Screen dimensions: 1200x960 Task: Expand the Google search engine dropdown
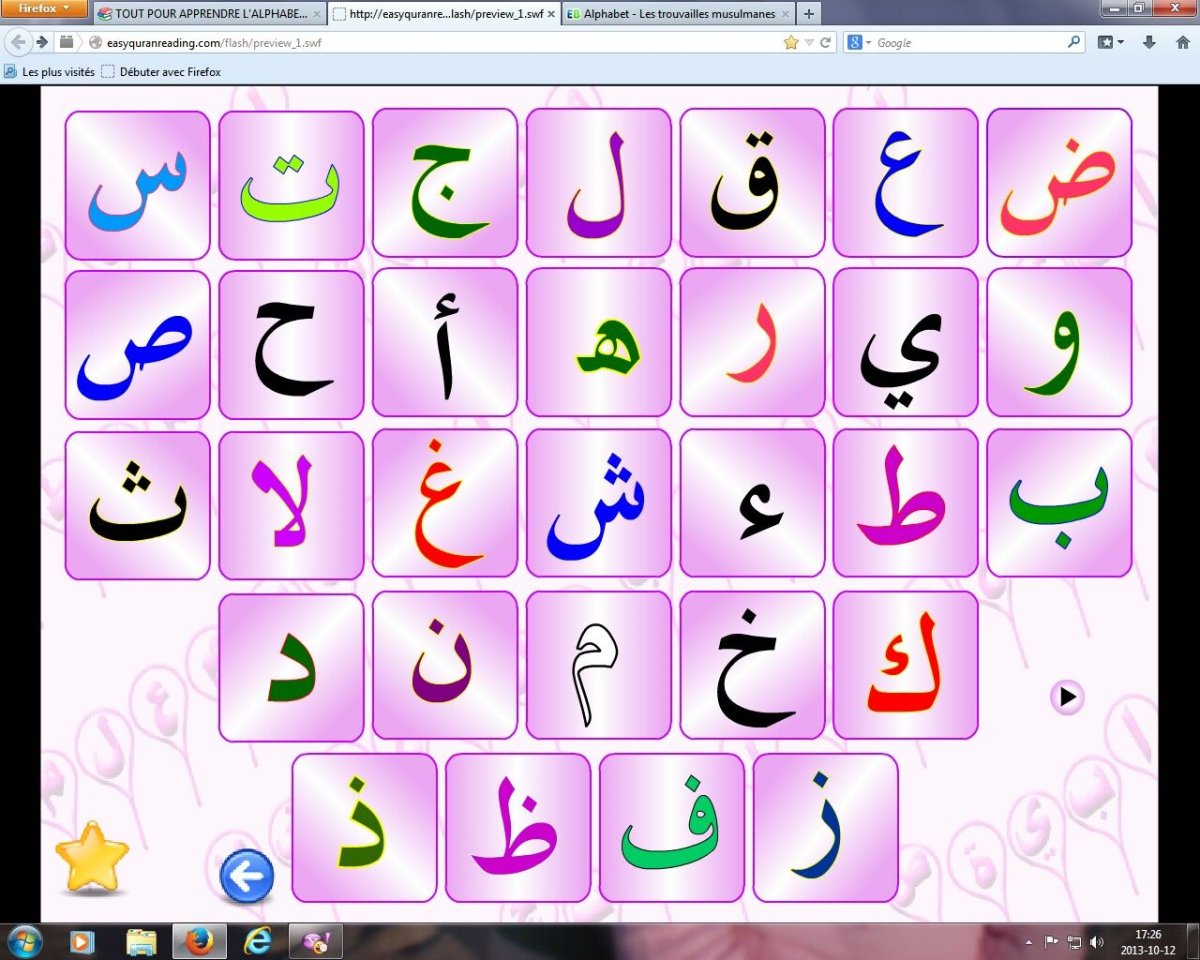tap(859, 43)
